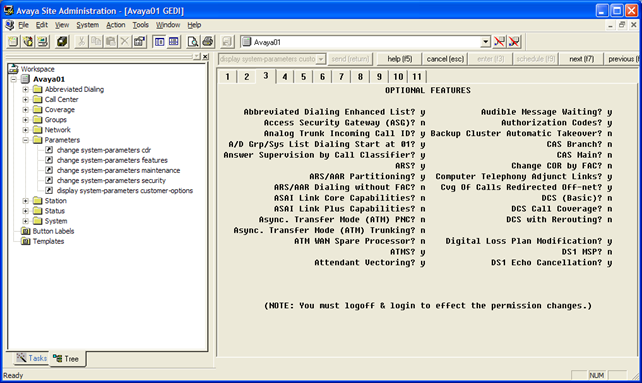
Task: Click the next (f7) button
Action: (581, 59)
